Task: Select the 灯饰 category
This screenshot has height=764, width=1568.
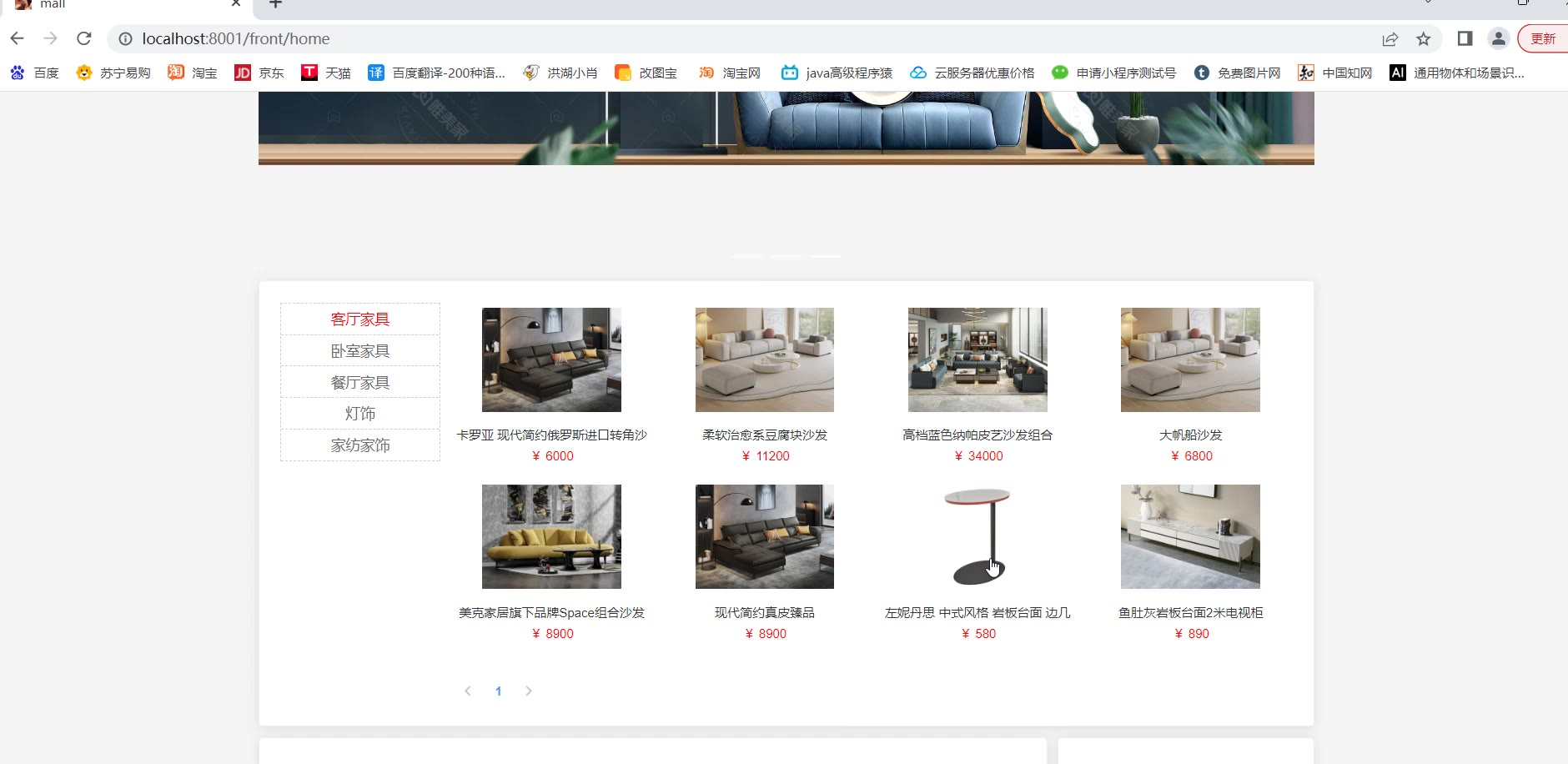Action: (x=360, y=414)
